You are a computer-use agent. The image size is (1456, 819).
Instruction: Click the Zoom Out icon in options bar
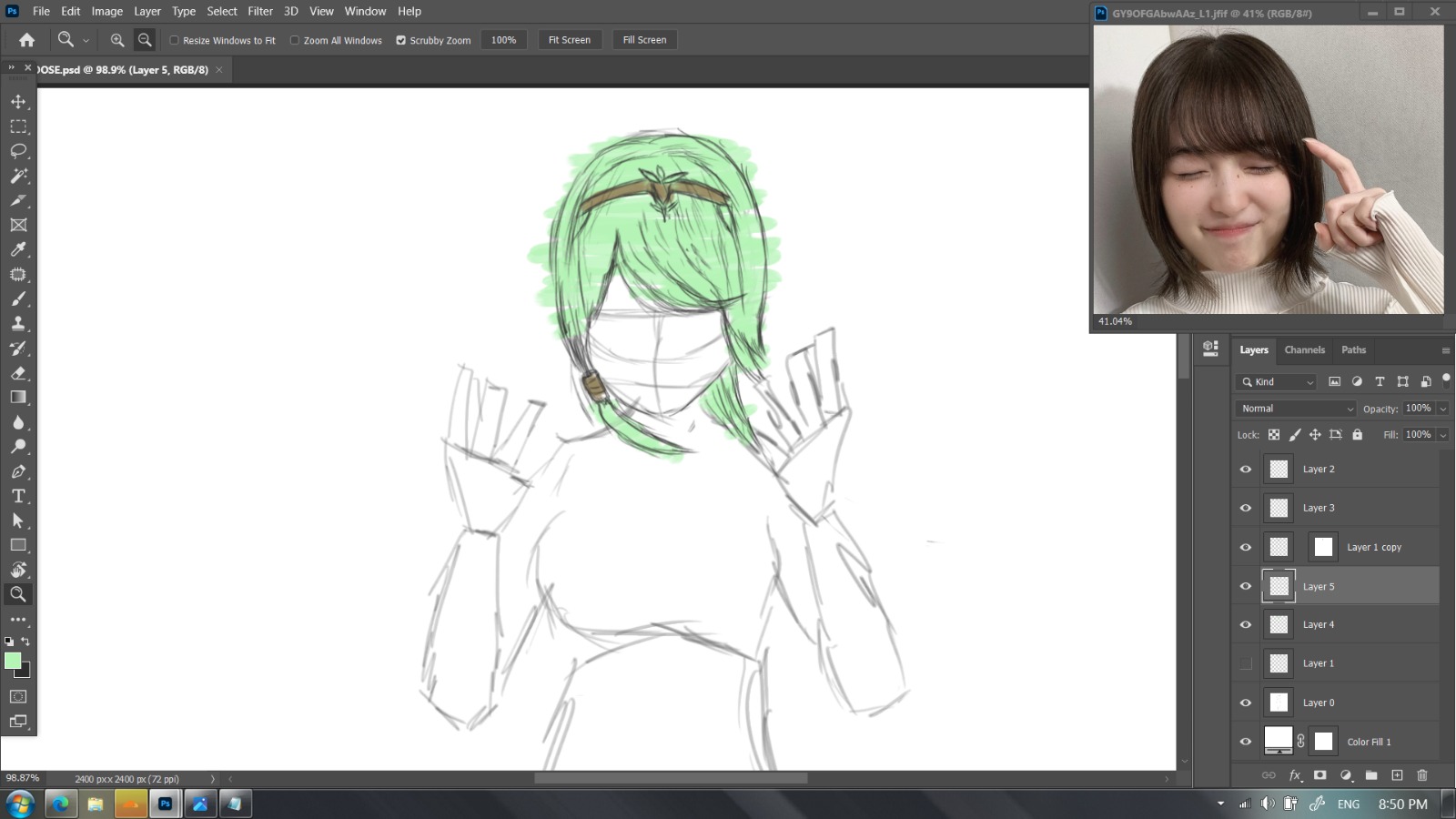pos(145,40)
